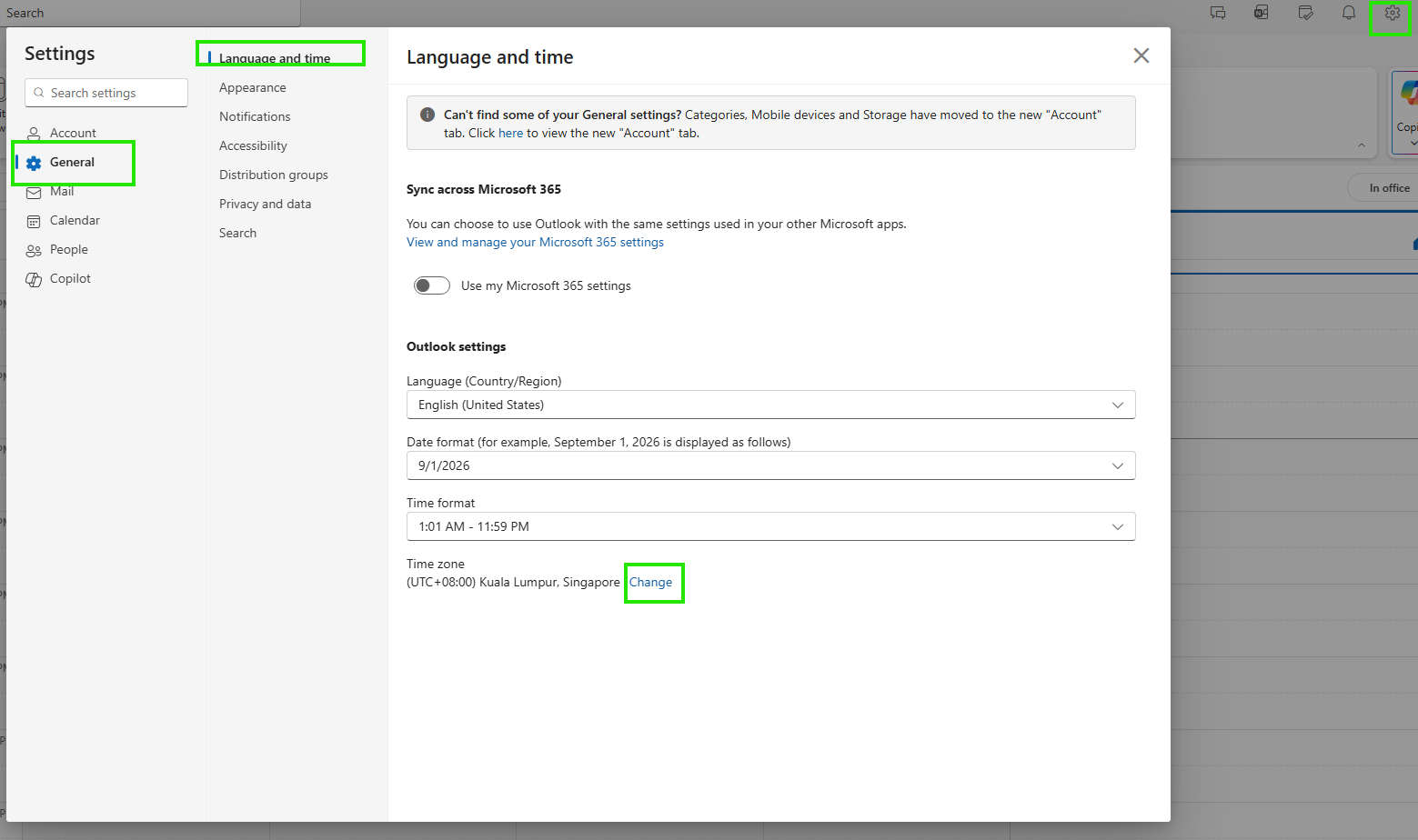This screenshot has width=1418, height=840.
Task: Open the My Day calendar-check icon
Action: [1305, 13]
